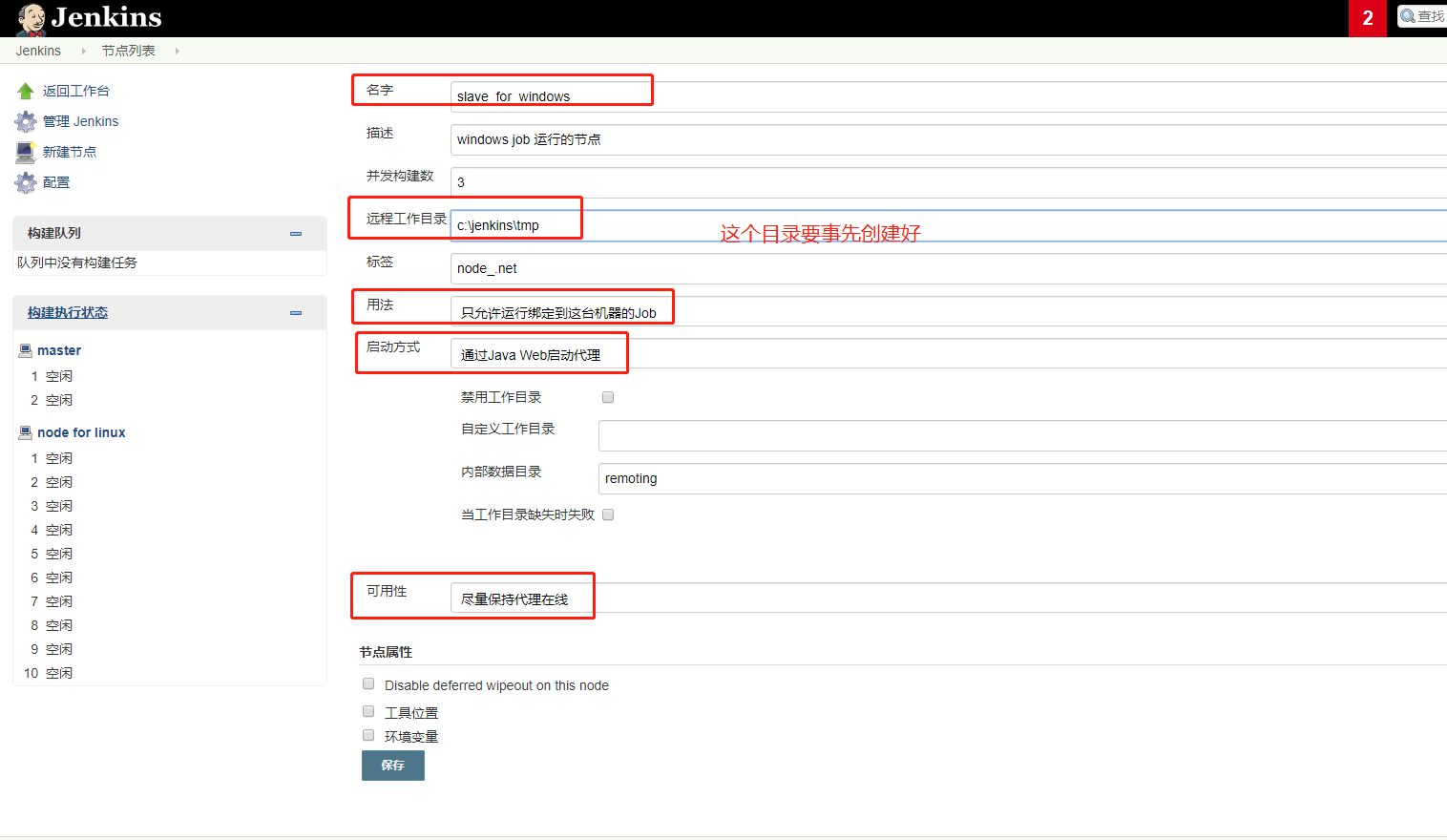Open the red notification badge showing 2

pos(1368,18)
